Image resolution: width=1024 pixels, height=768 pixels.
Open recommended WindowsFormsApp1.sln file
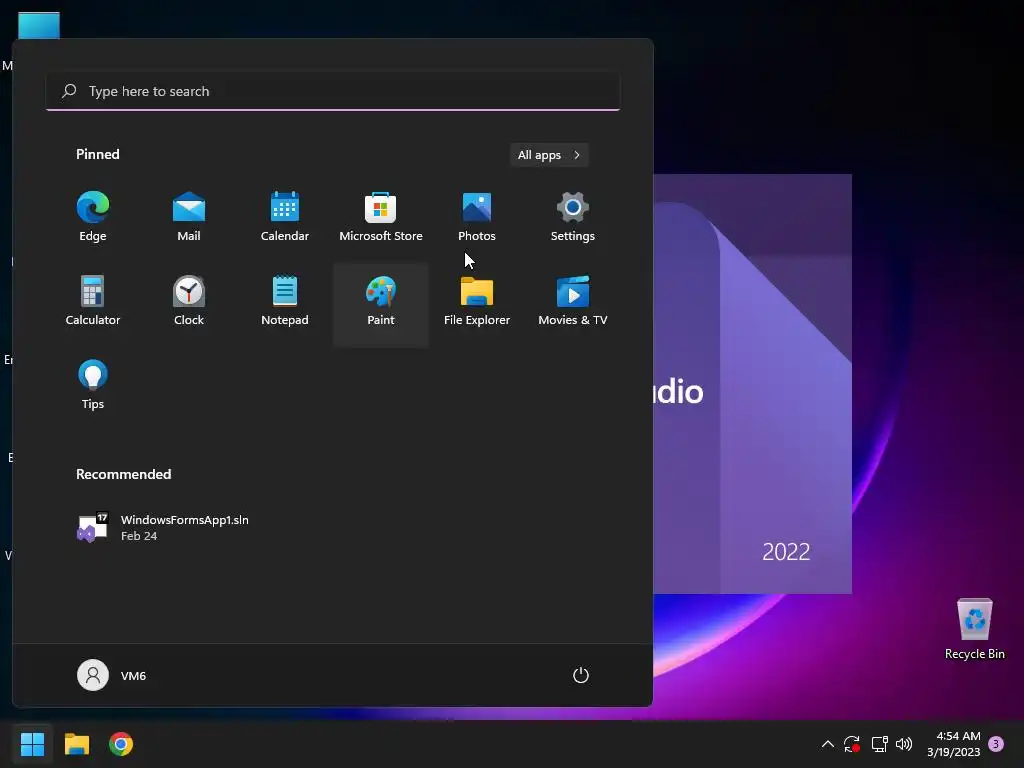coord(163,527)
